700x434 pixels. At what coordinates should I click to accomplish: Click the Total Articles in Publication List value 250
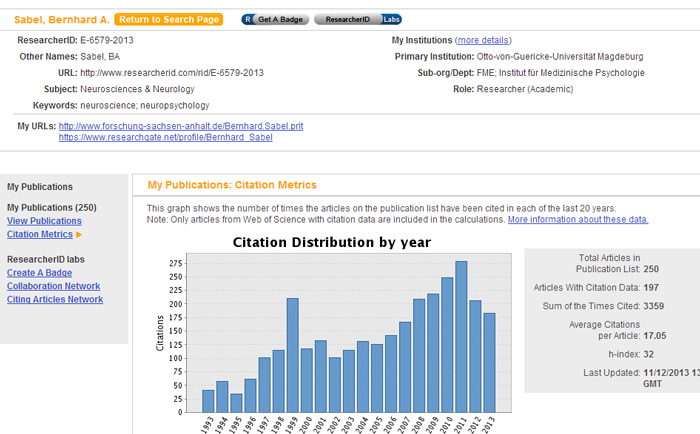click(651, 269)
